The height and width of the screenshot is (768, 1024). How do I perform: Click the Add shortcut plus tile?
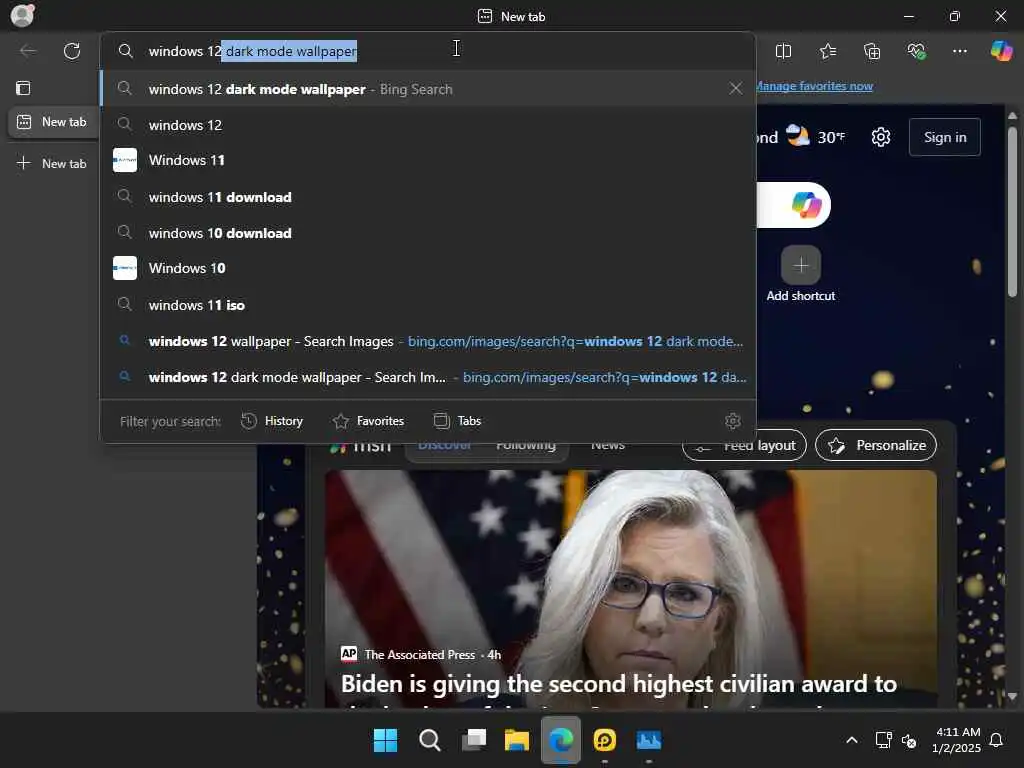coord(801,265)
